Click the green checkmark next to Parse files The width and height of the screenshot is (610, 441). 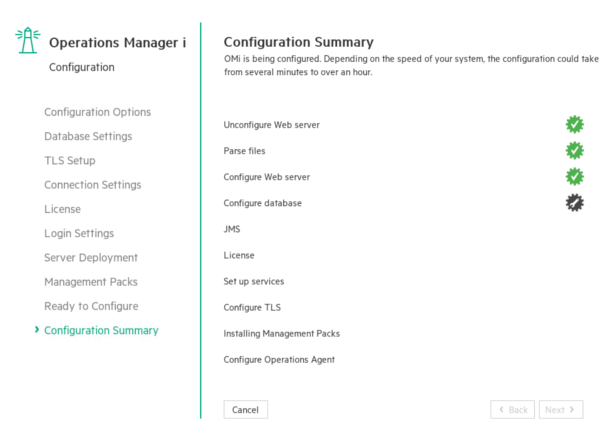(574, 151)
